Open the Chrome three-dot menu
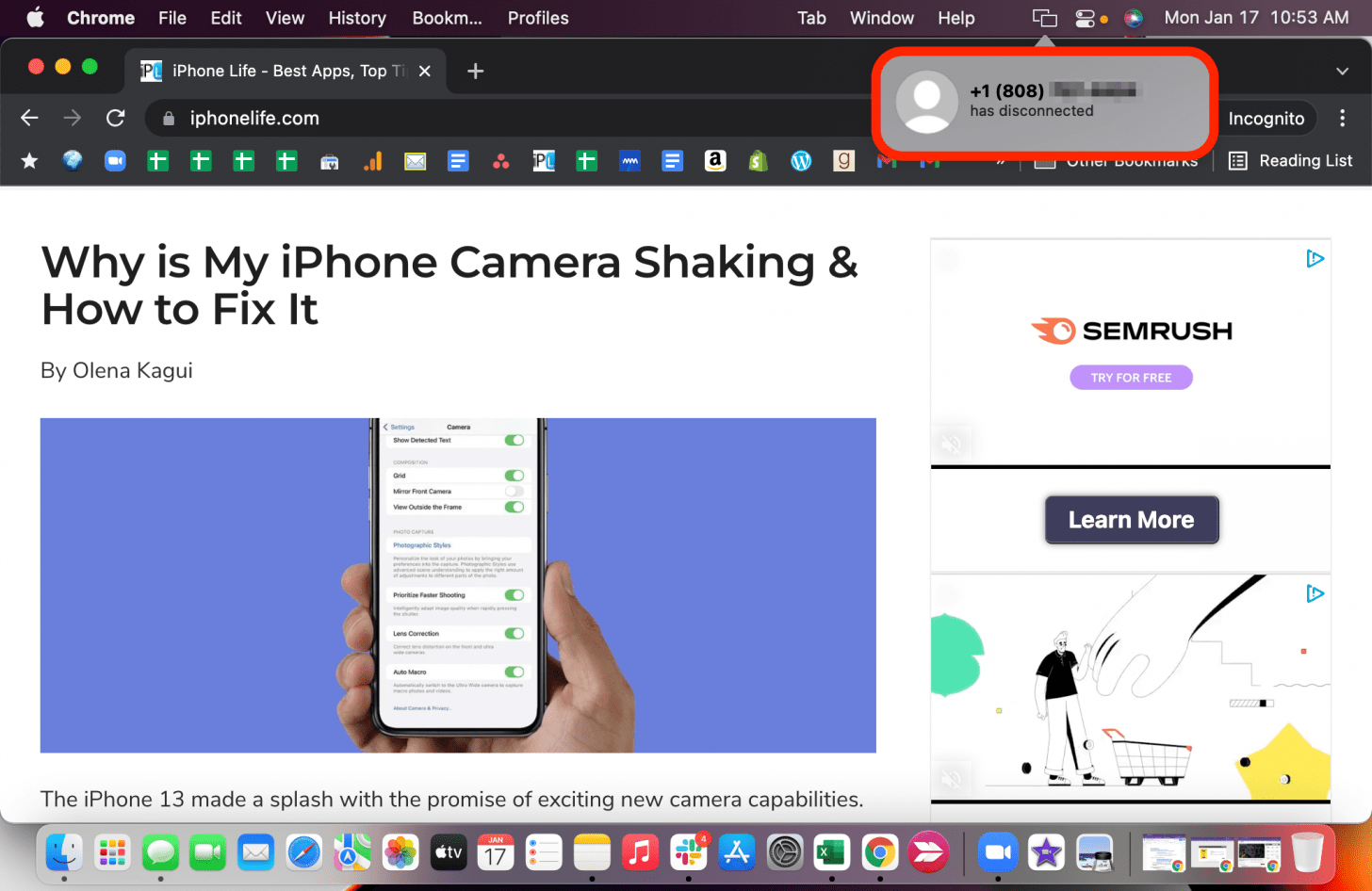Screen dimensions: 1372x891 [x=1342, y=118]
